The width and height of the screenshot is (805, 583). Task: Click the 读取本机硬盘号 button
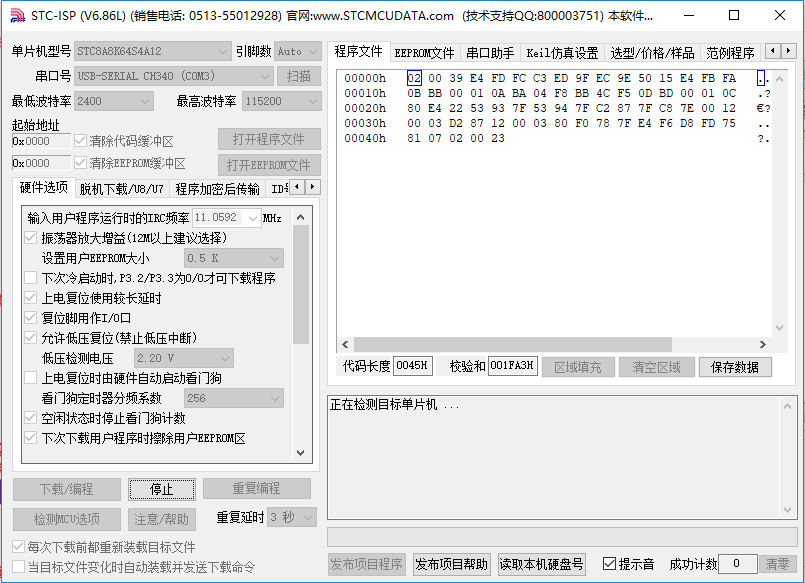coord(542,564)
